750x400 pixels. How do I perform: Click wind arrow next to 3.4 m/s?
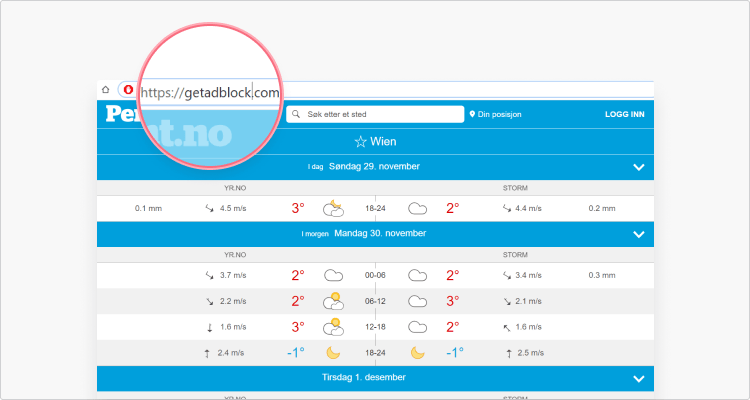coord(507,276)
